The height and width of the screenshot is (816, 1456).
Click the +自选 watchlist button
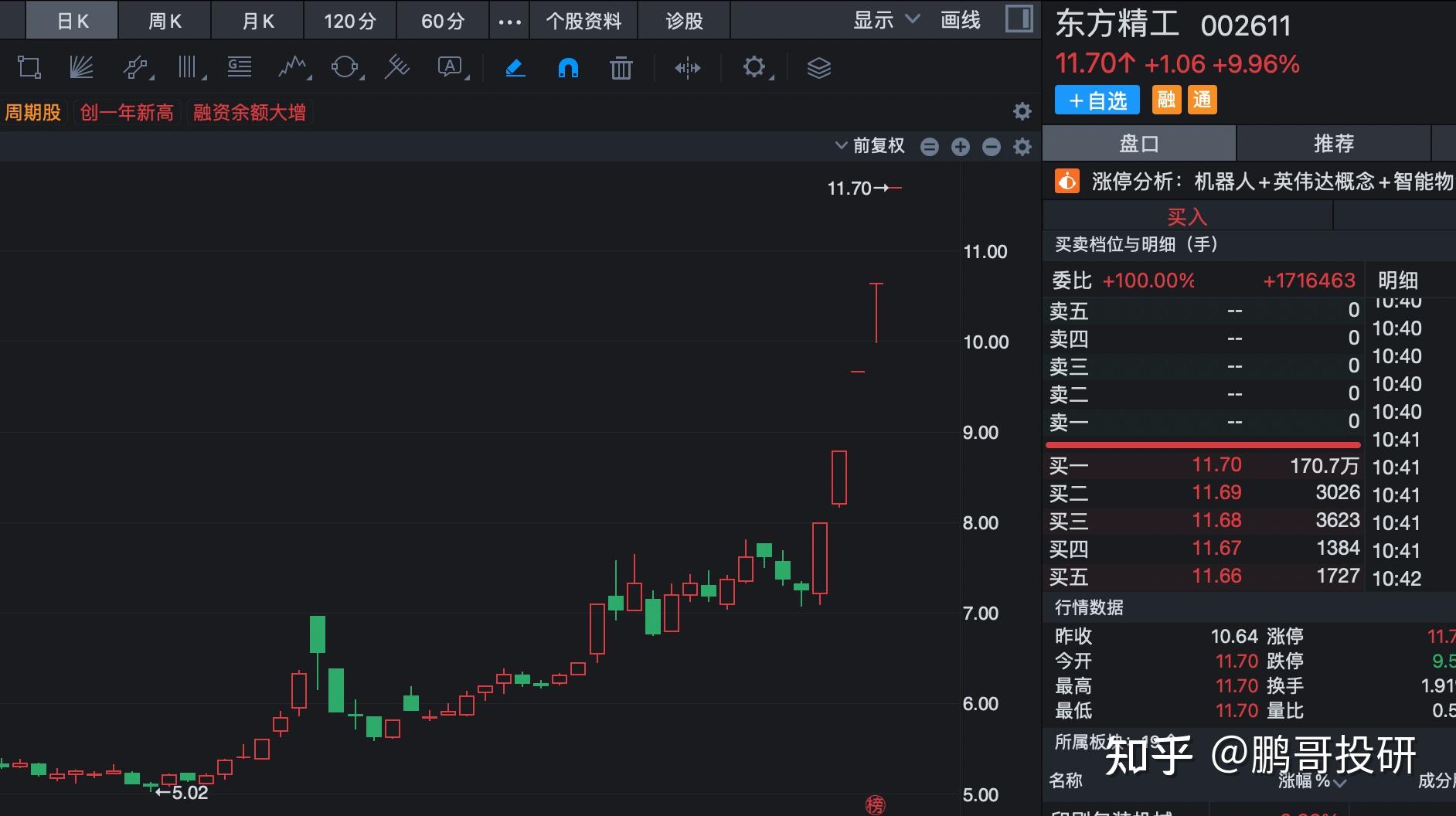[1096, 100]
